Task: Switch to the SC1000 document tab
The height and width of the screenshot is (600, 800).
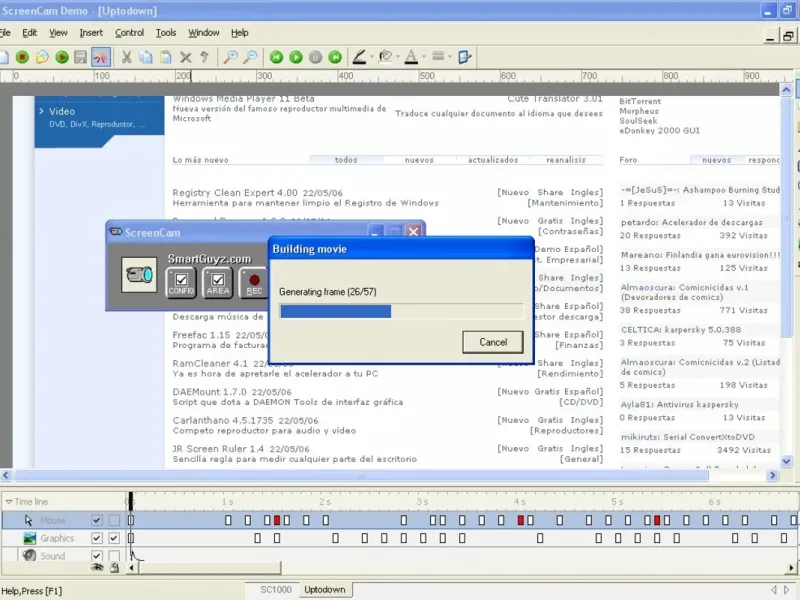Action: pyautogui.click(x=276, y=590)
